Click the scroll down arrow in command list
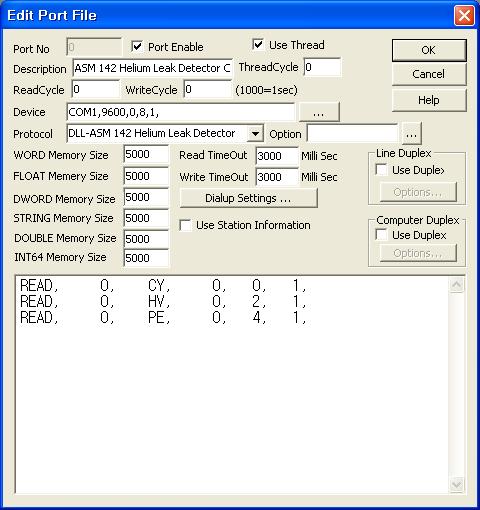 coord(456,485)
